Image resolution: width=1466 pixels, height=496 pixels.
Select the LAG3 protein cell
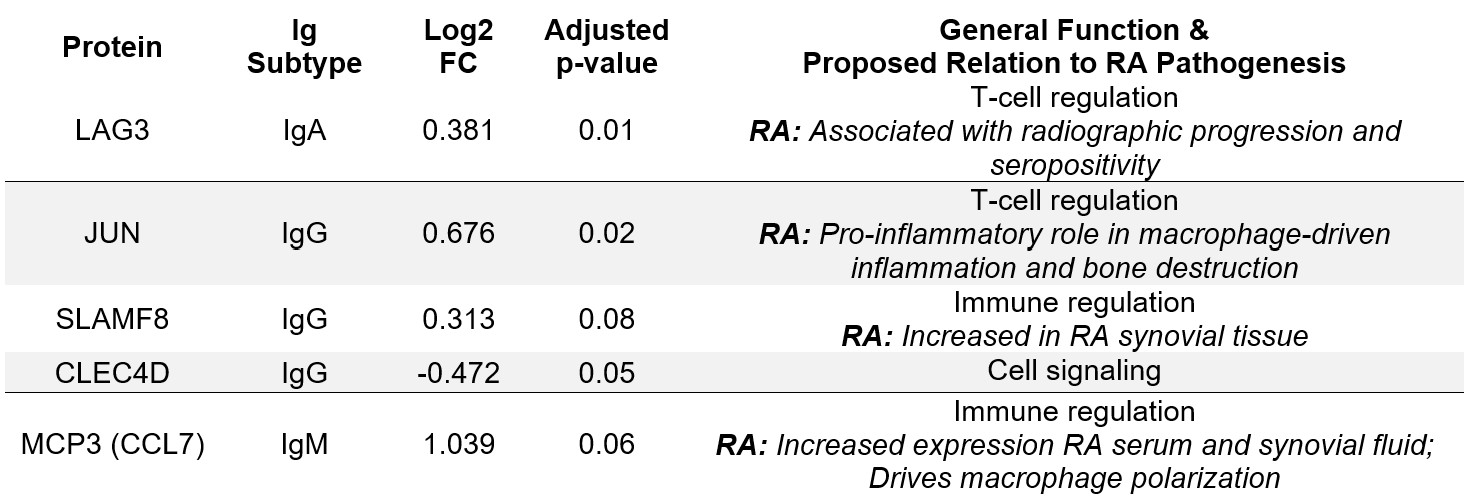pos(113,131)
